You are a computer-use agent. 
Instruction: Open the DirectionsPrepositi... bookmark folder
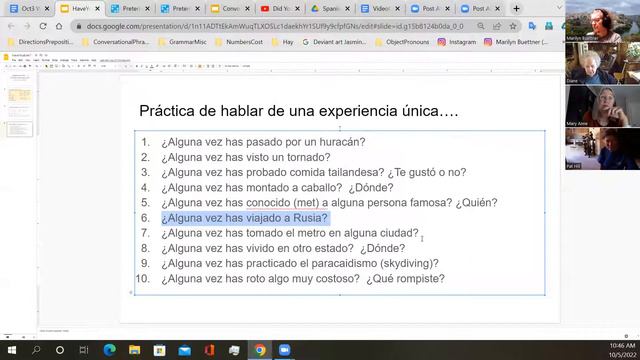(40, 42)
